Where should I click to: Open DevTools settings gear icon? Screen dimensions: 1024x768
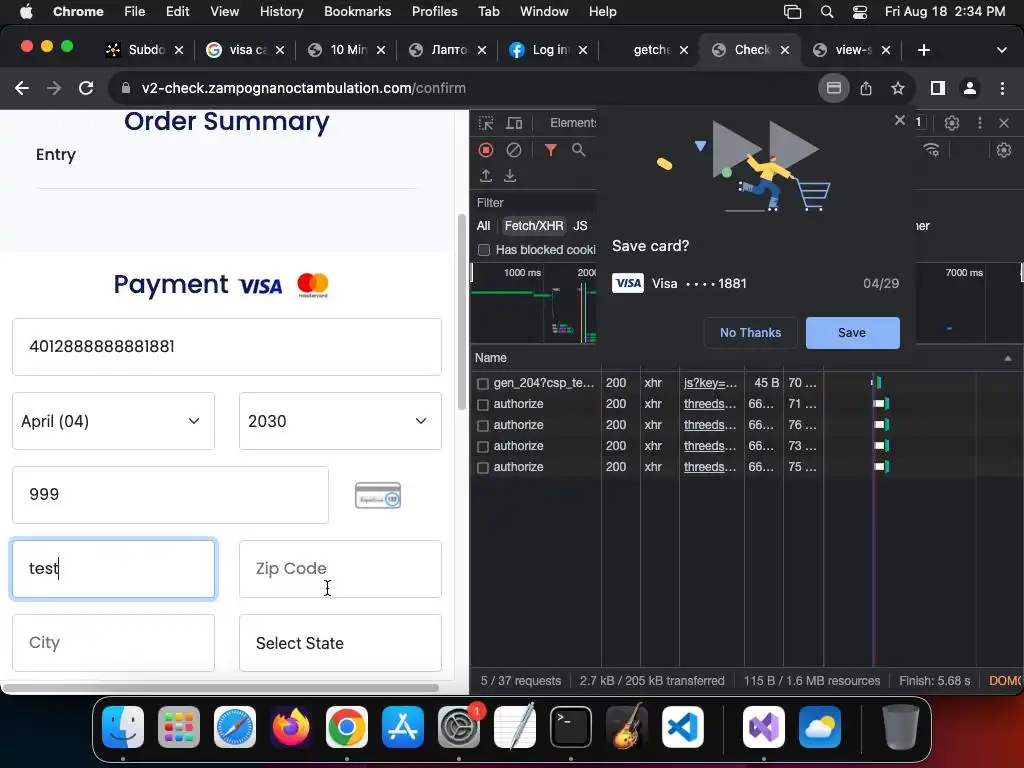[952, 123]
